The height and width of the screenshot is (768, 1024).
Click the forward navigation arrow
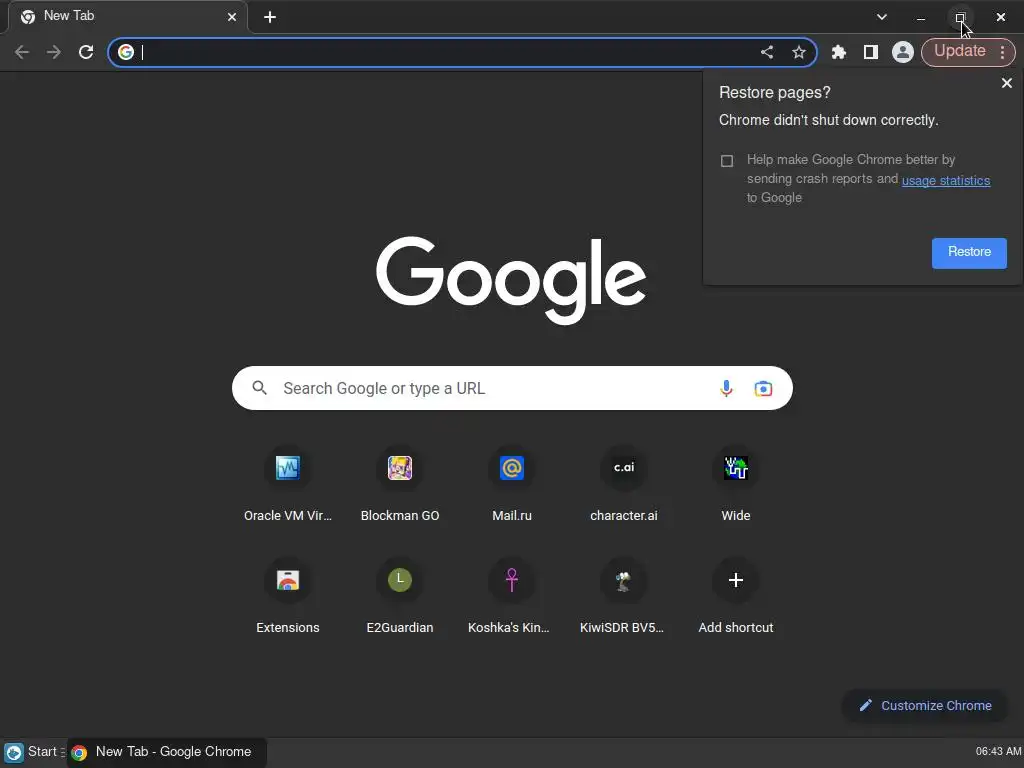[x=54, y=52]
